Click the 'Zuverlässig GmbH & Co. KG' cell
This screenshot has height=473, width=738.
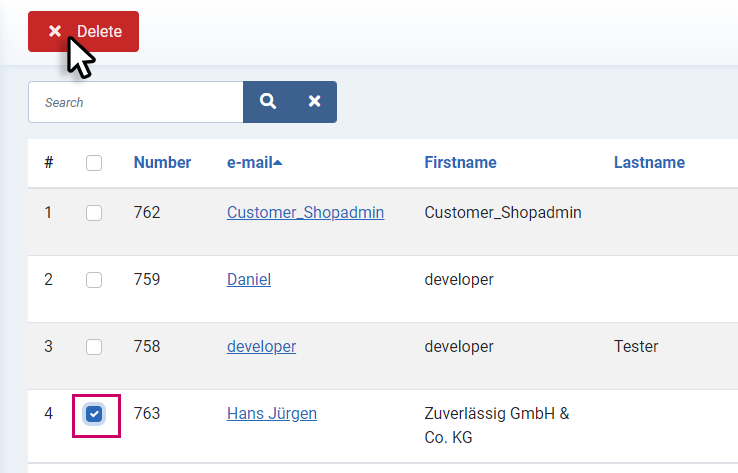[497, 425]
